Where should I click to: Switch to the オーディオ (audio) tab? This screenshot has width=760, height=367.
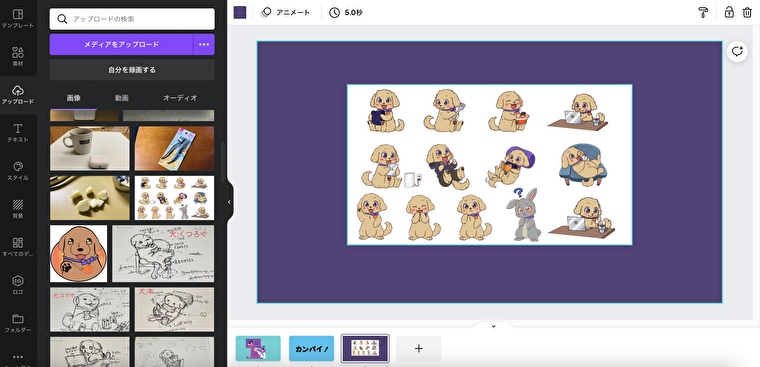(x=180, y=98)
